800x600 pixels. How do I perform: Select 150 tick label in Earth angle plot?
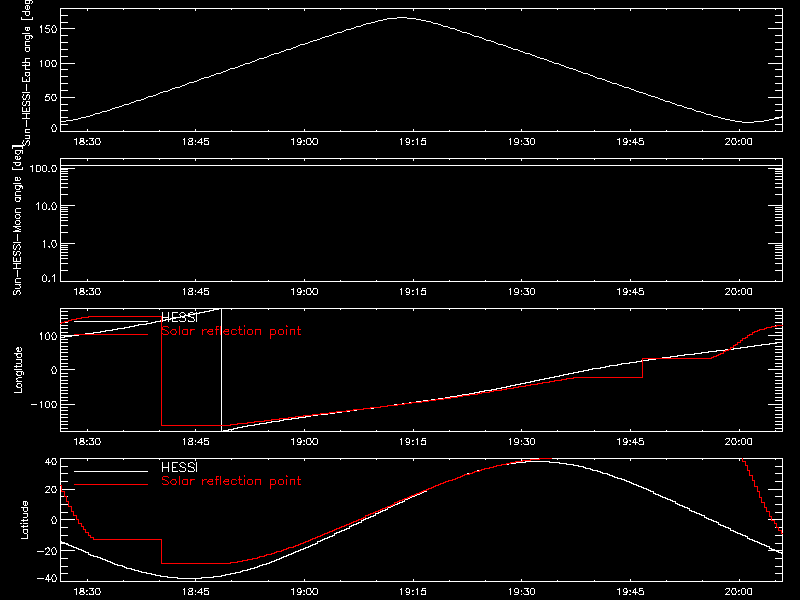pyautogui.click(x=48, y=30)
